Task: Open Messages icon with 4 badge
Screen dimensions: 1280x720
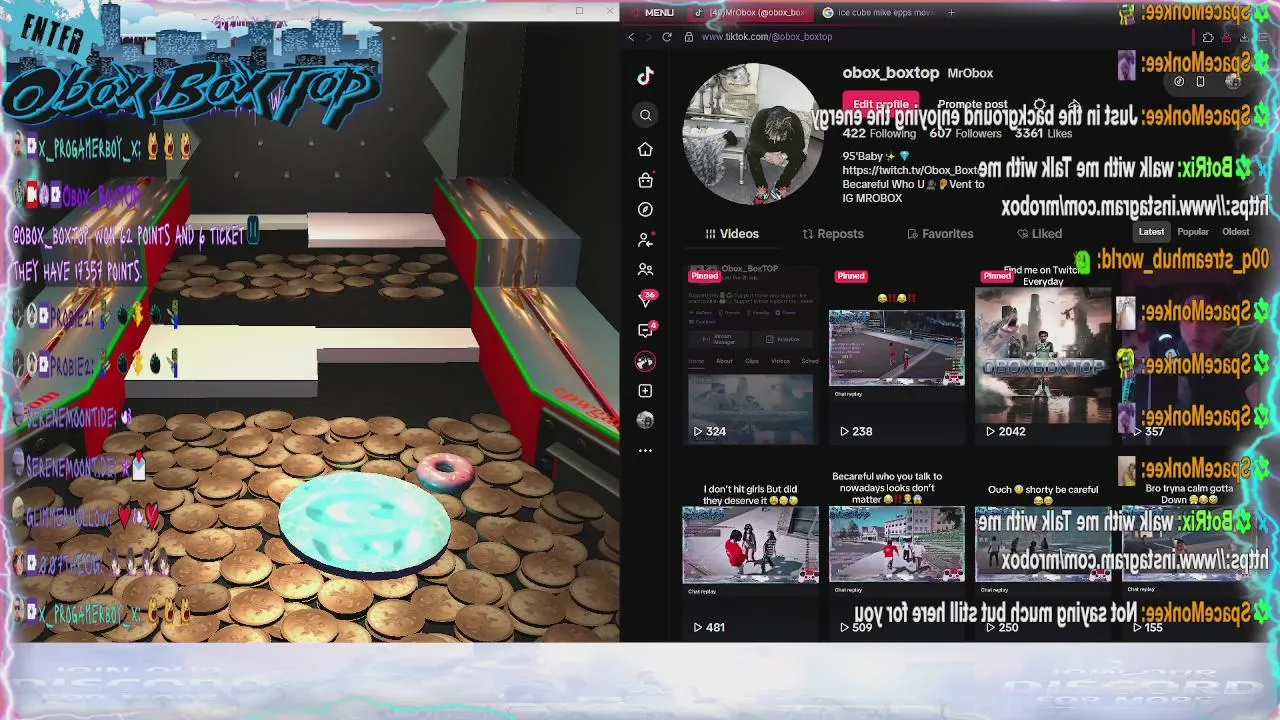Action: [x=646, y=330]
